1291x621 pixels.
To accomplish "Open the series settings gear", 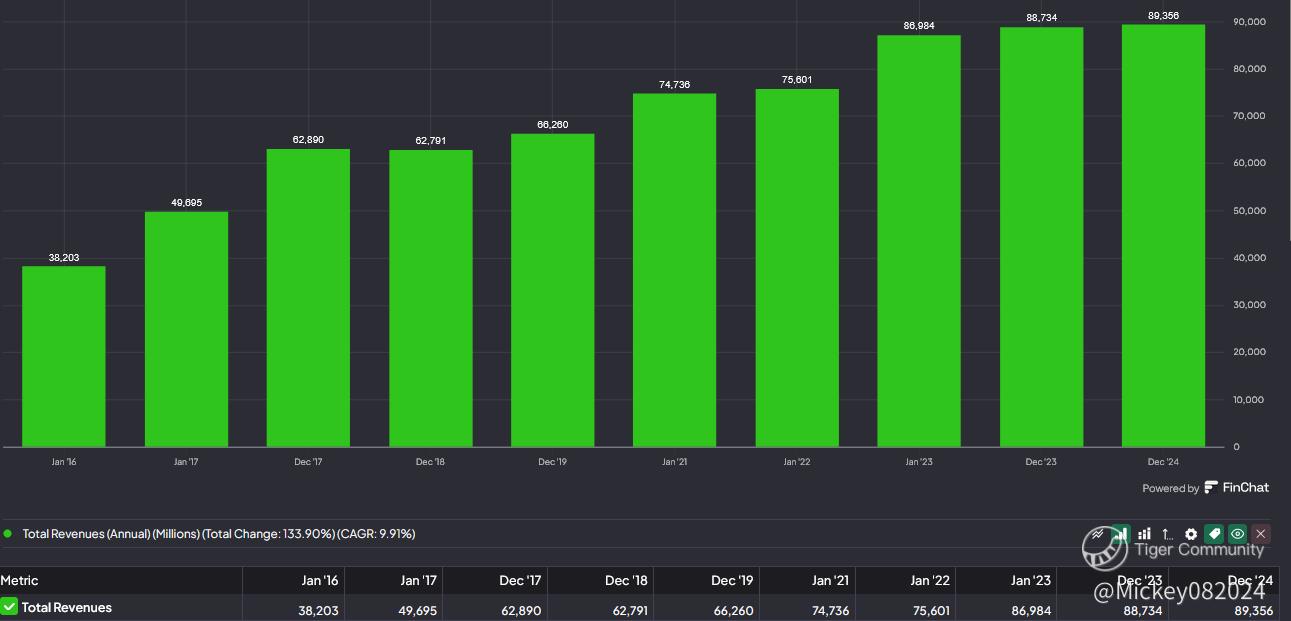I will (x=1191, y=534).
